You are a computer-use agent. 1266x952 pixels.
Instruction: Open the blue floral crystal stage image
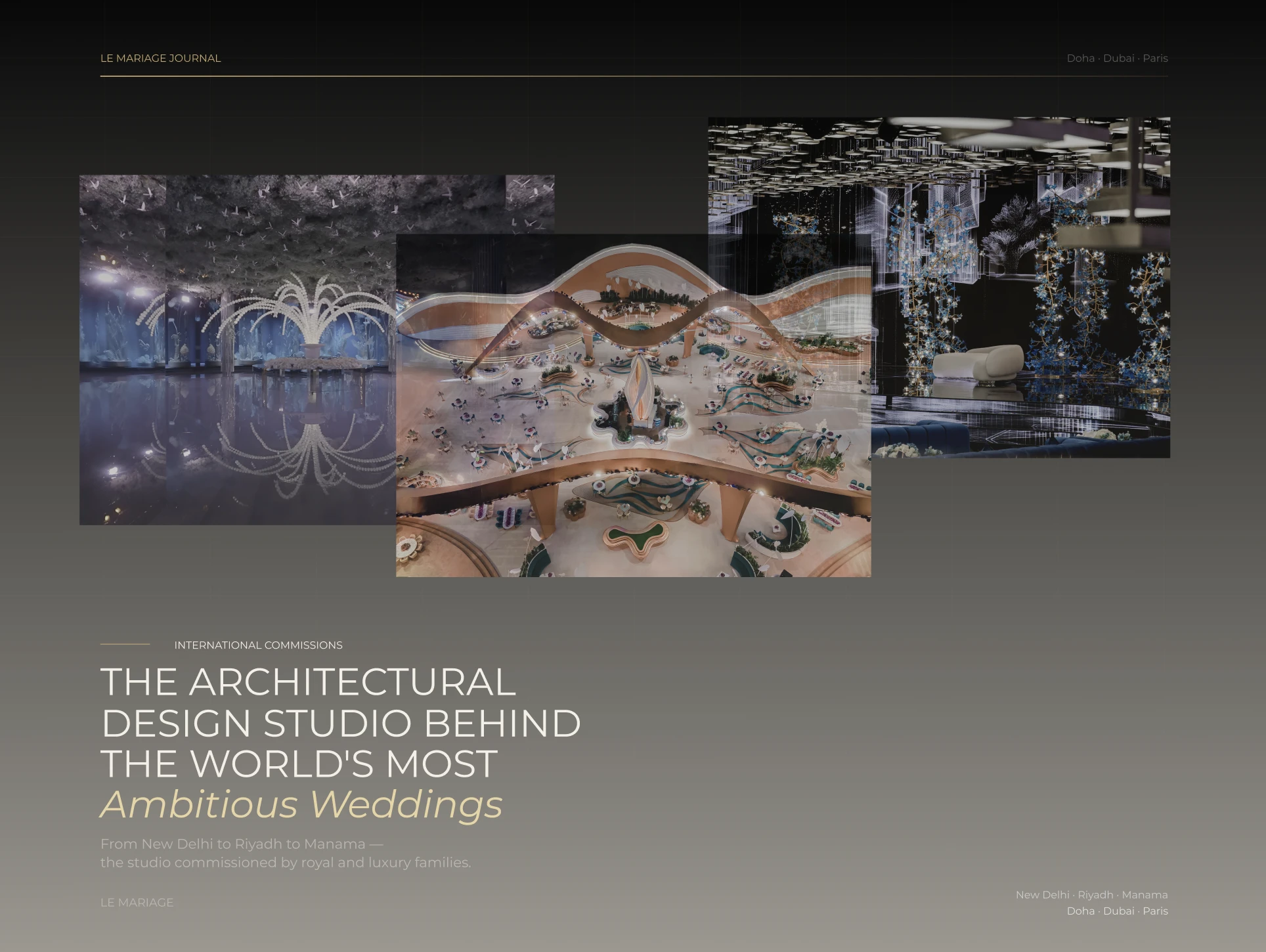click(1020, 287)
